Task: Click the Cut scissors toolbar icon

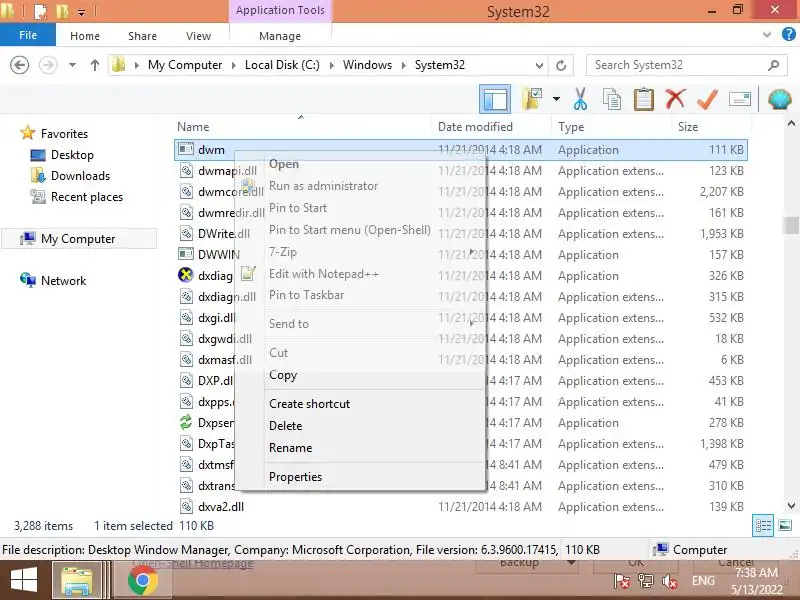Action: 580,99
